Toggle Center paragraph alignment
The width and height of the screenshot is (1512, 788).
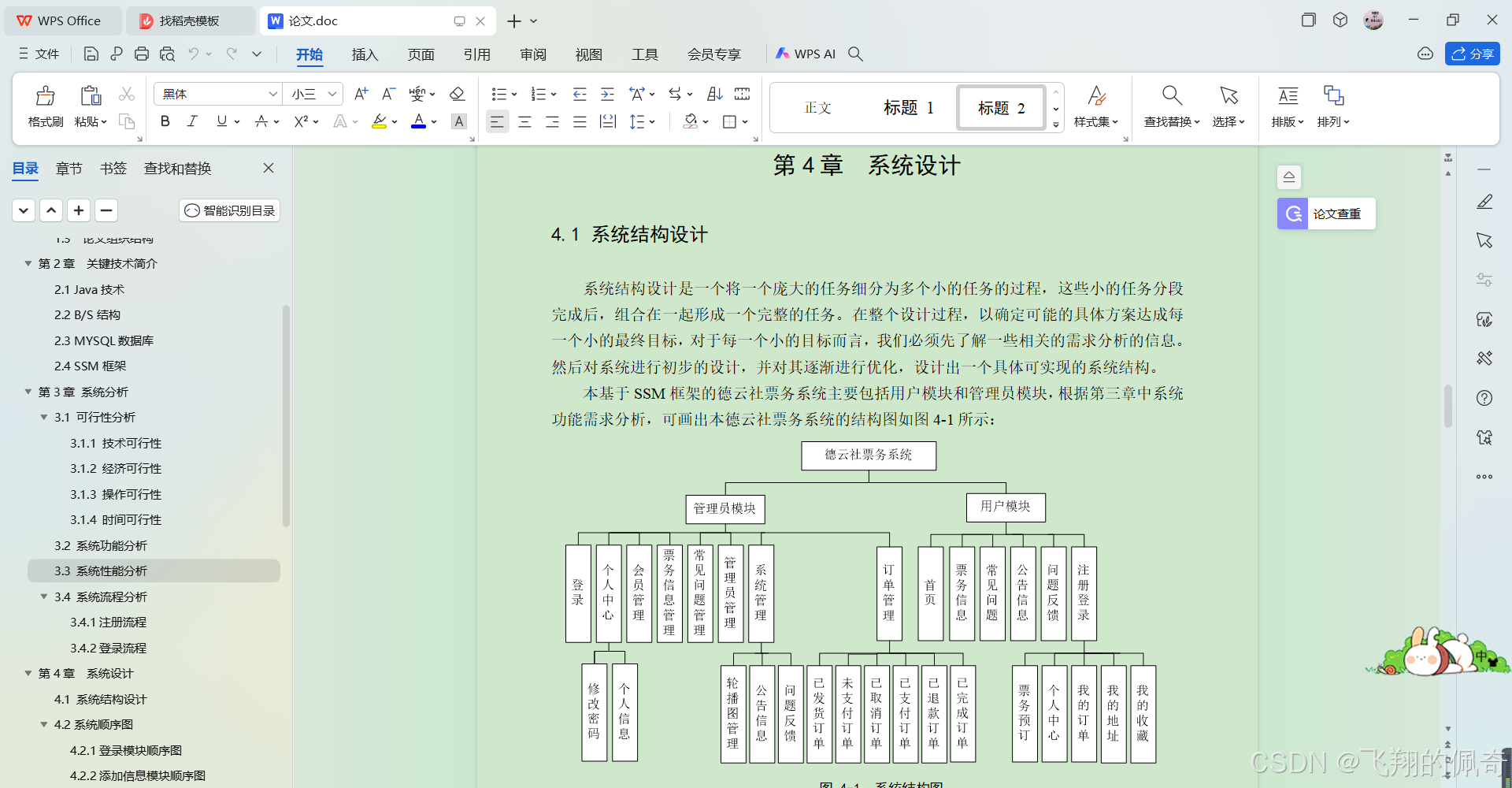[524, 121]
